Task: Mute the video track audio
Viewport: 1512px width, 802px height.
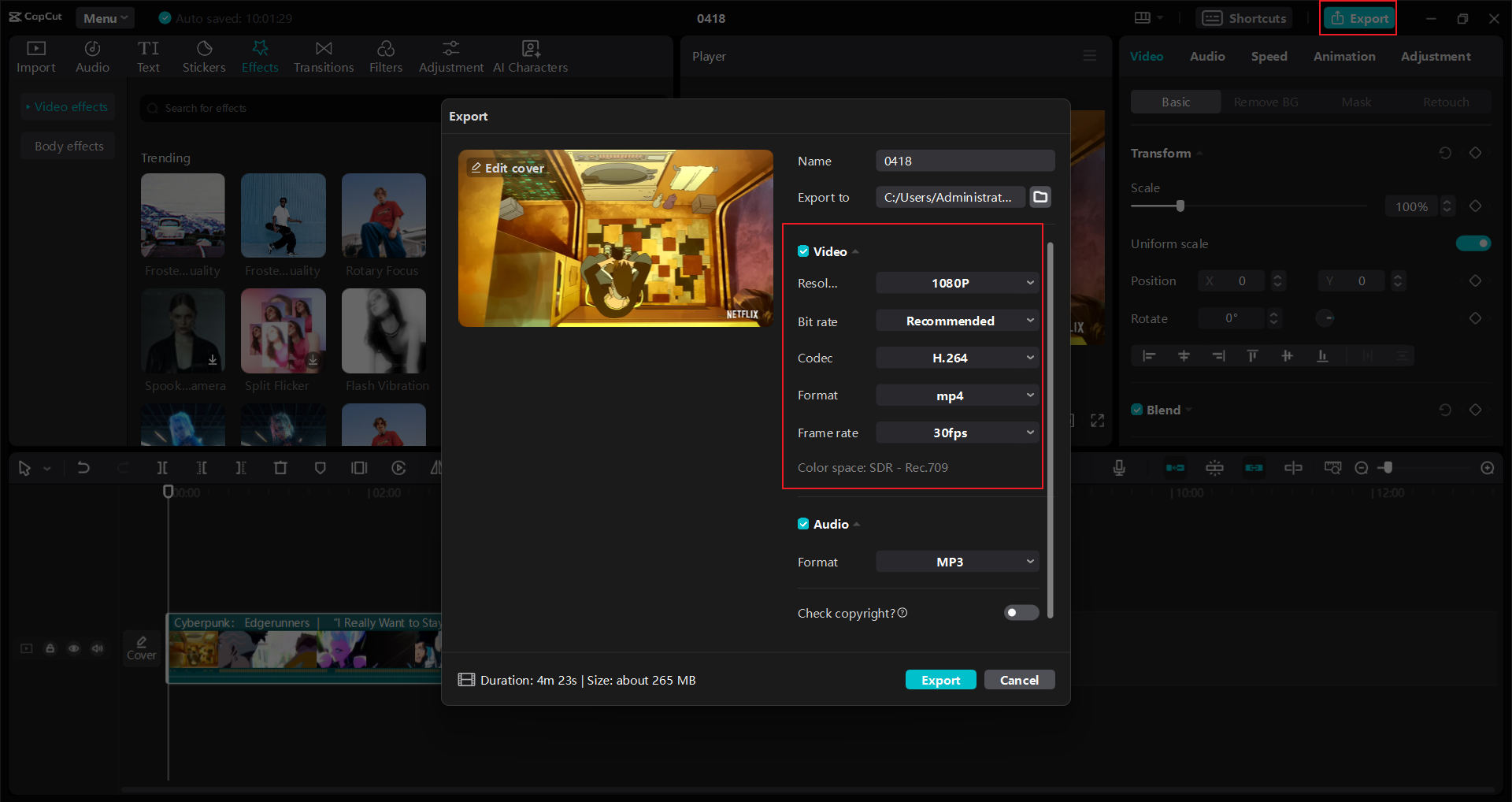Action: (x=98, y=648)
